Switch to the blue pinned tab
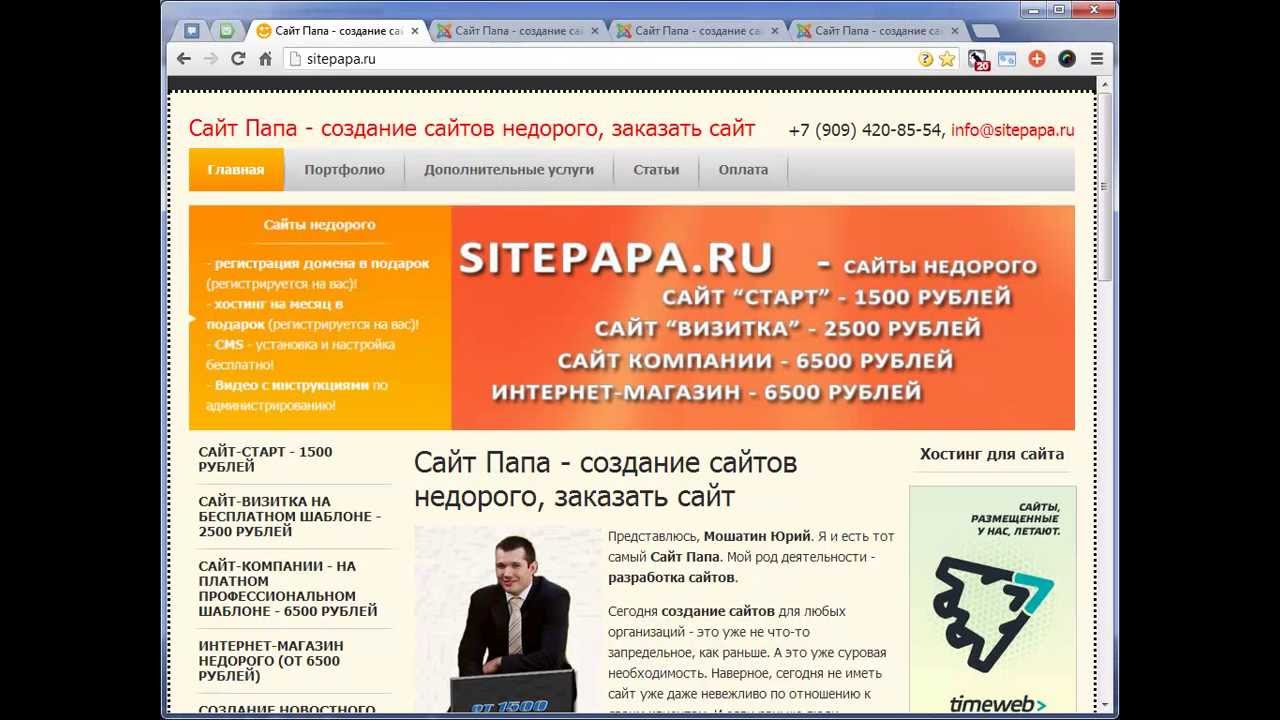 tap(192, 31)
